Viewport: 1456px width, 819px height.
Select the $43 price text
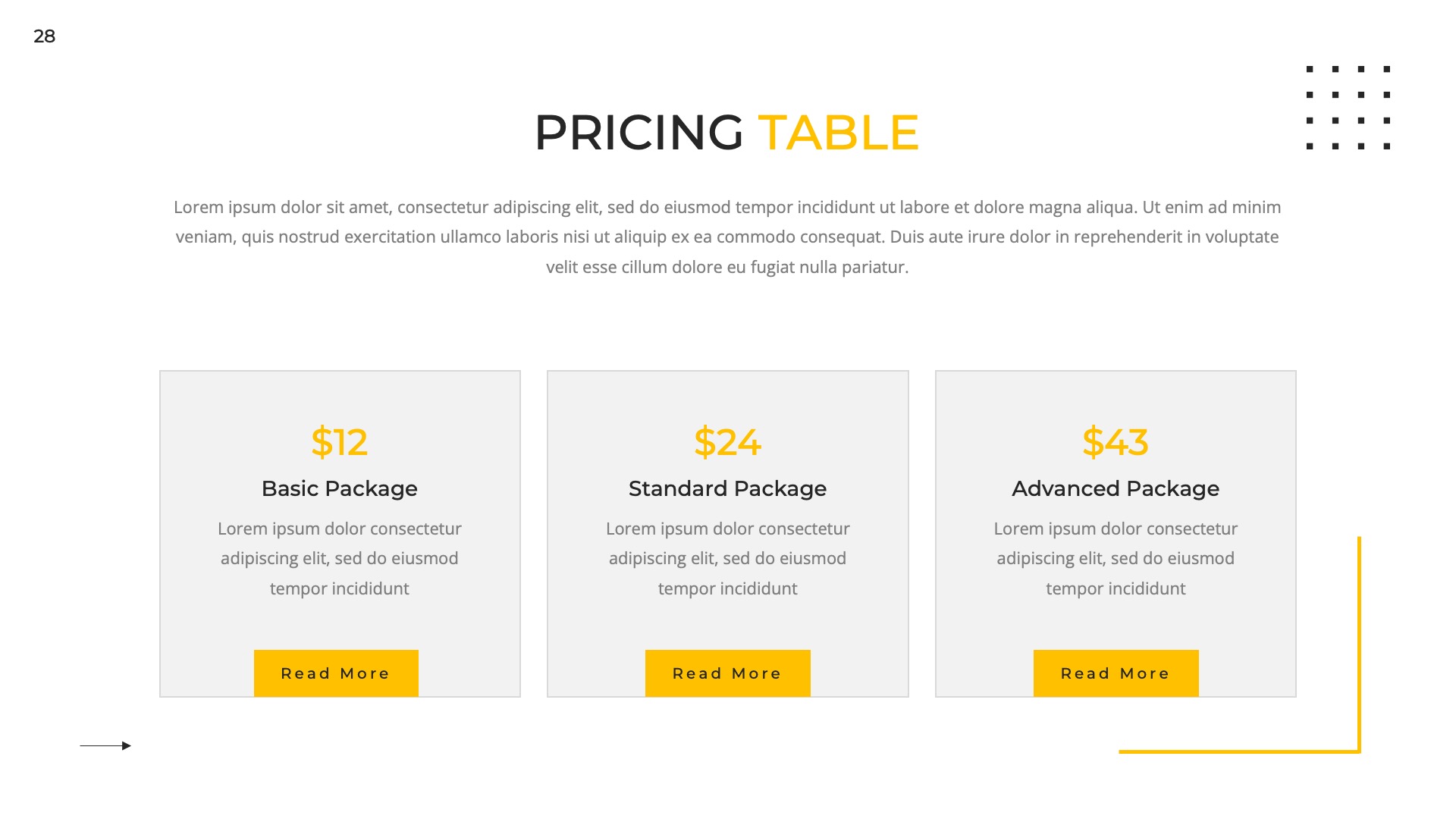pos(1116,442)
